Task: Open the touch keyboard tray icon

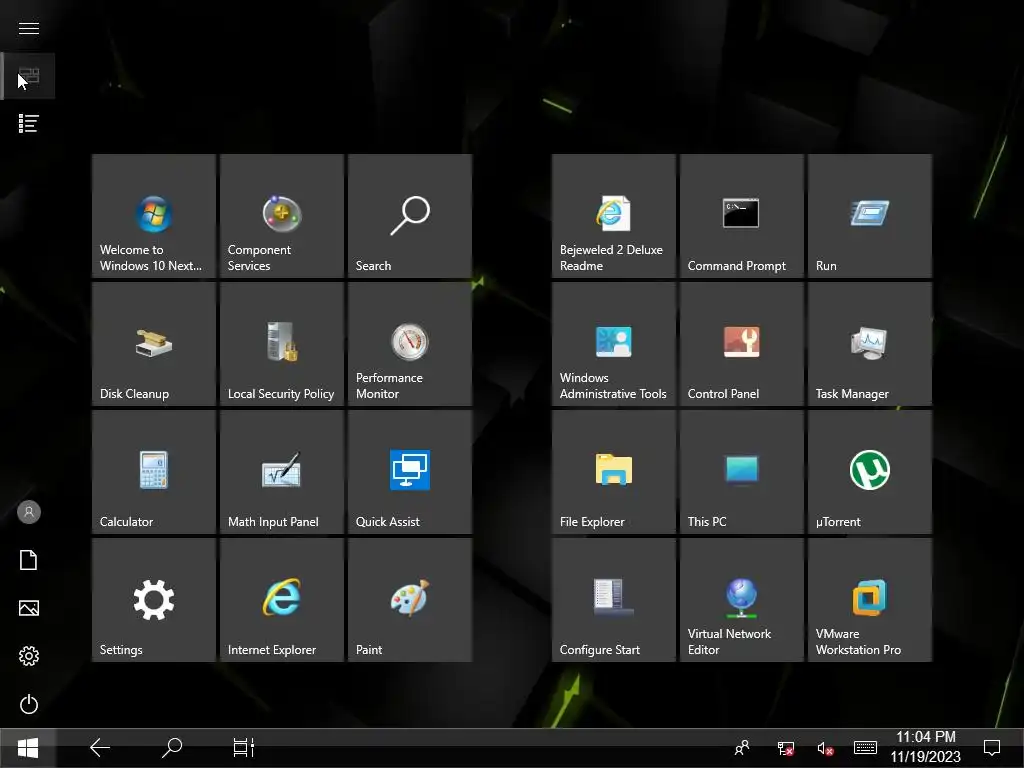Action: [865, 748]
